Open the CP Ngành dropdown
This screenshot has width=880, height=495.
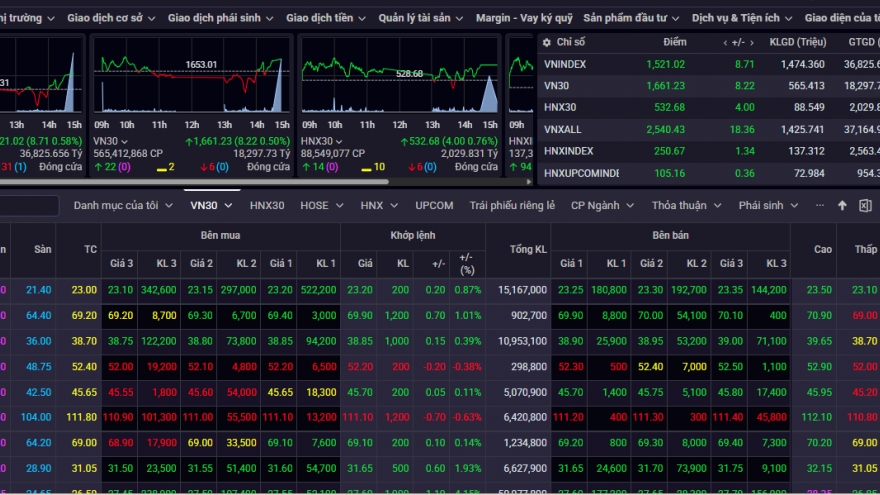coord(602,205)
